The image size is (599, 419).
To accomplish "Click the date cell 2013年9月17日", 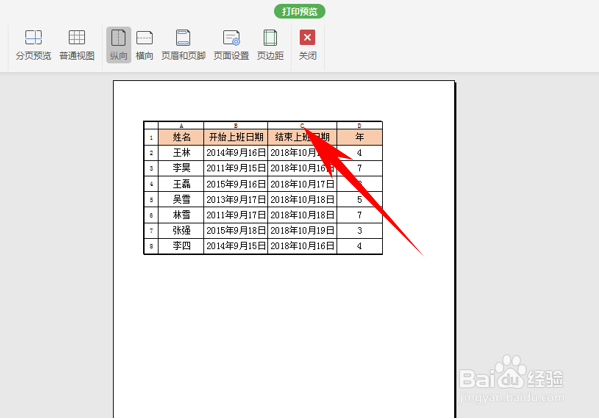I will [236, 199].
